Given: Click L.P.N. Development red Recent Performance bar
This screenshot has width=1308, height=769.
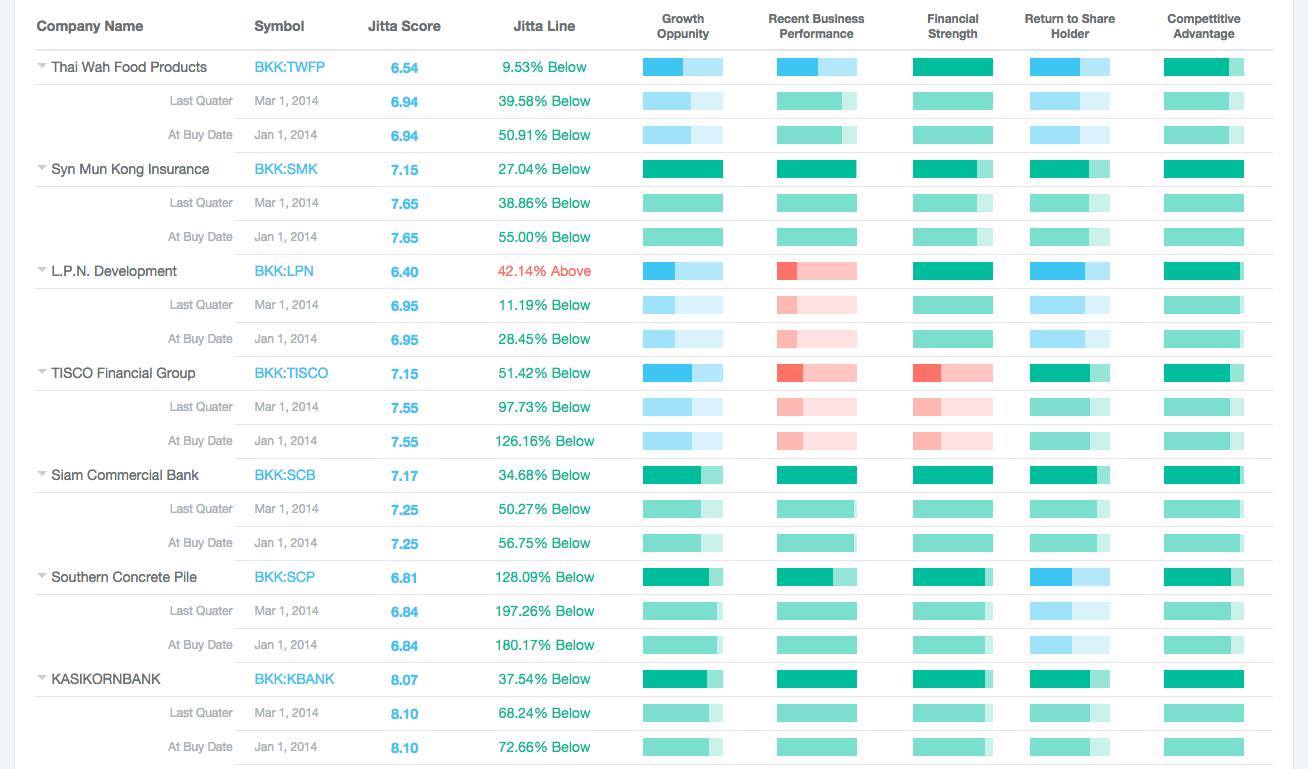Looking at the screenshot, I should pos(817,272).
